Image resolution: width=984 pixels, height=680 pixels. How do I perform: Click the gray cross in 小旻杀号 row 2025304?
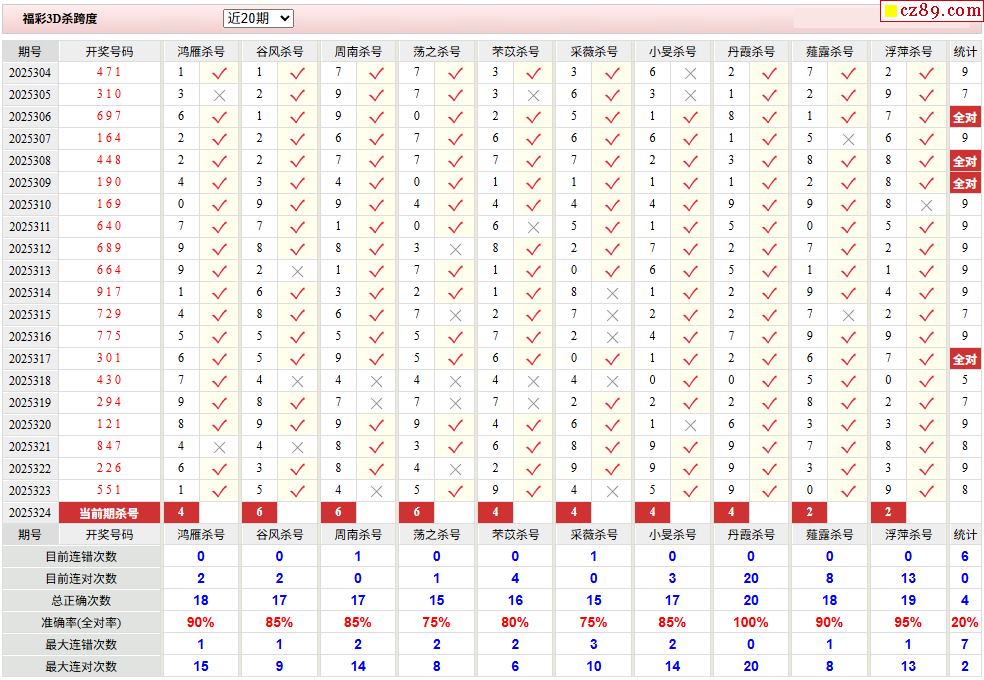point(690,73)
